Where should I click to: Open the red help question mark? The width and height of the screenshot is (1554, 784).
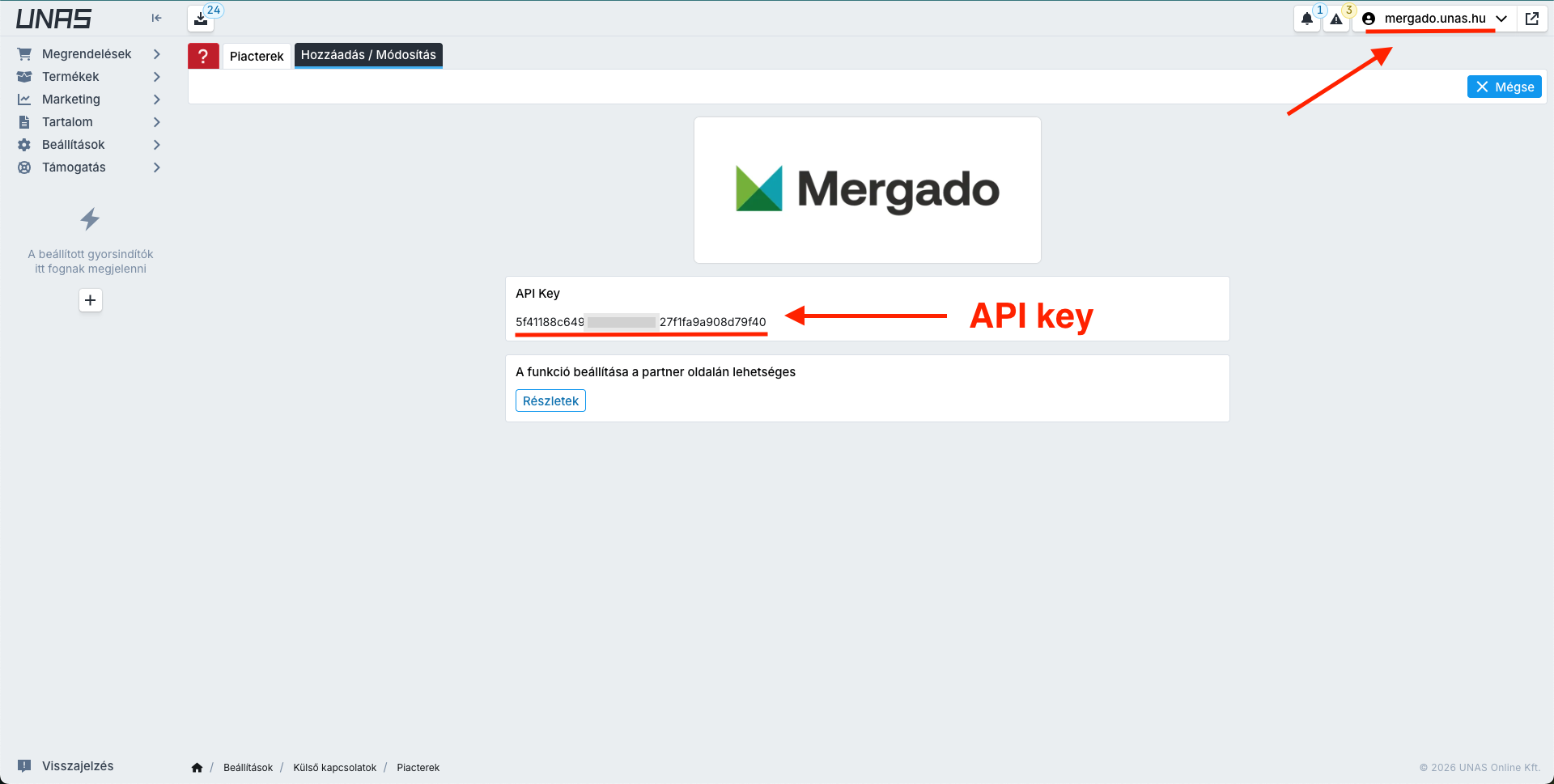pyautogui.click(x=203, y=55)
